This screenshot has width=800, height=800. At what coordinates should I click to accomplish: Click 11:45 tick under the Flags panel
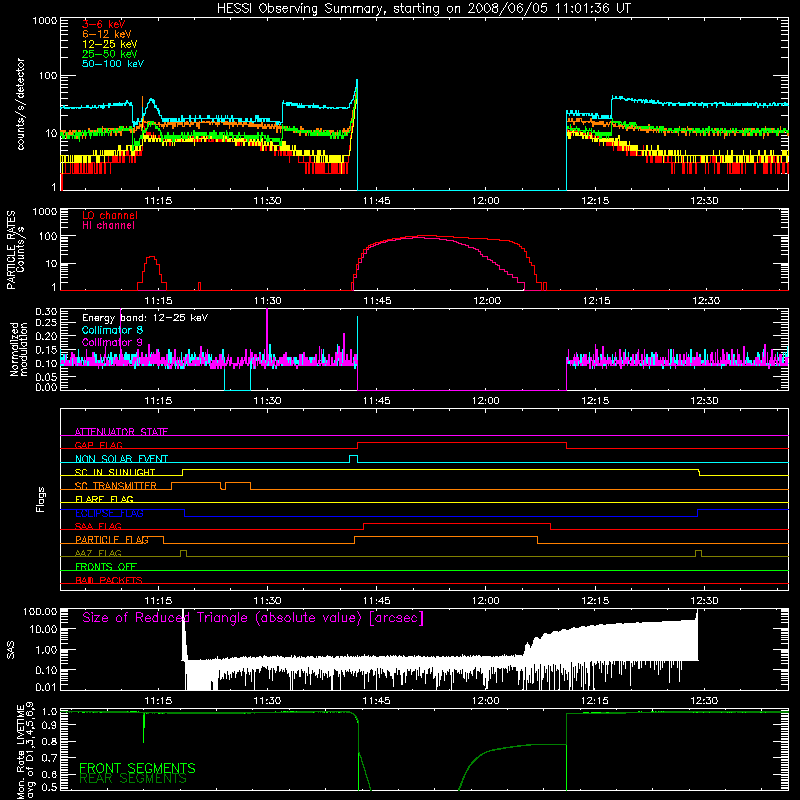pos(377,601)
